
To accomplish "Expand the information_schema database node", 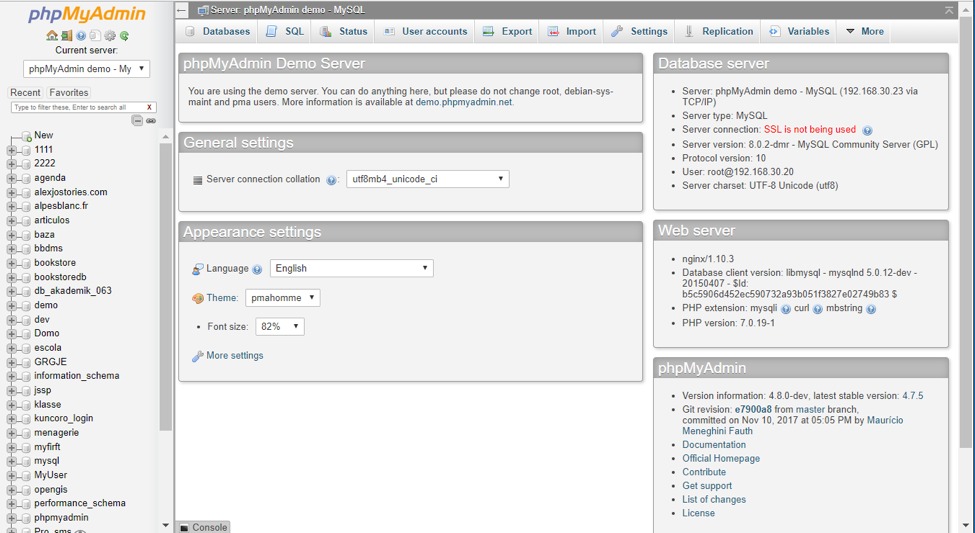I will point(11,376).
